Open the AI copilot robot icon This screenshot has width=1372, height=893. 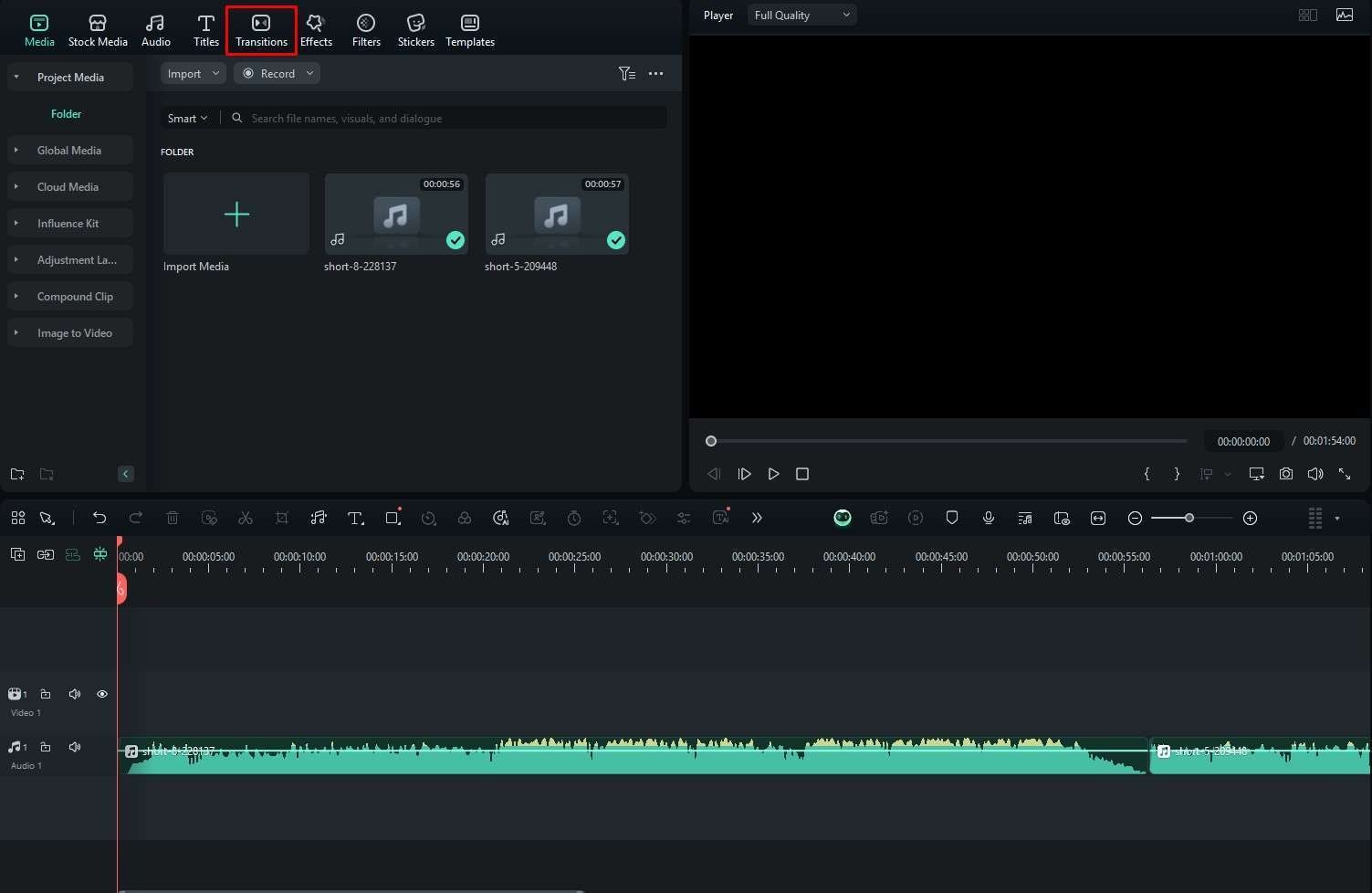click(x=843, y=518)
